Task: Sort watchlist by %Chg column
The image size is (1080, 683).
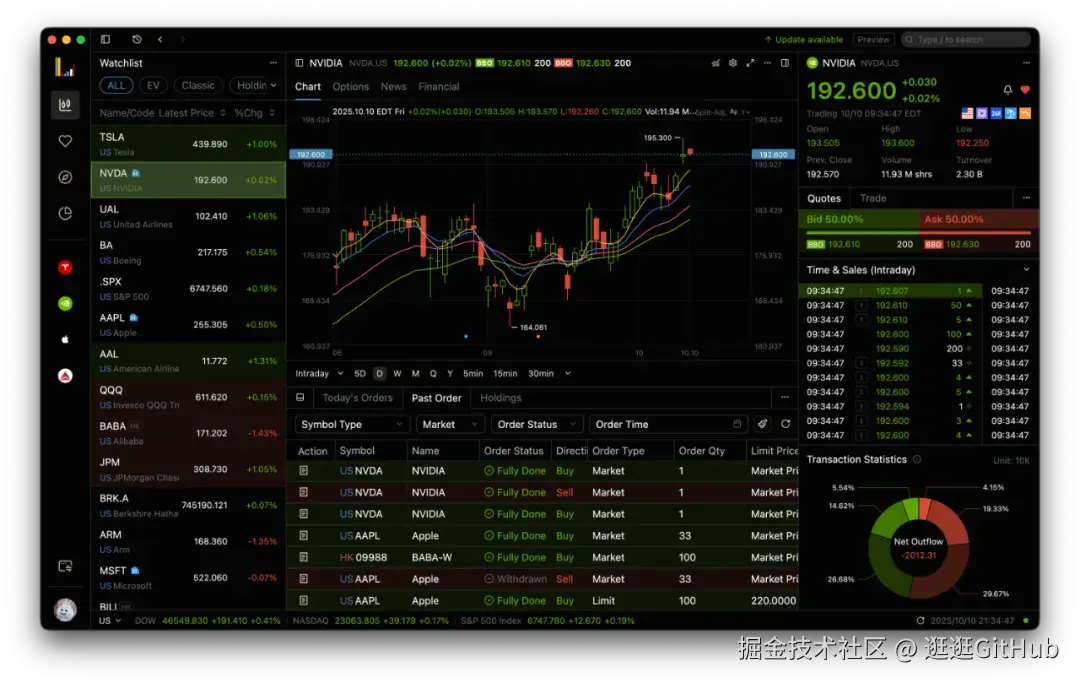Action: [254, 112]
